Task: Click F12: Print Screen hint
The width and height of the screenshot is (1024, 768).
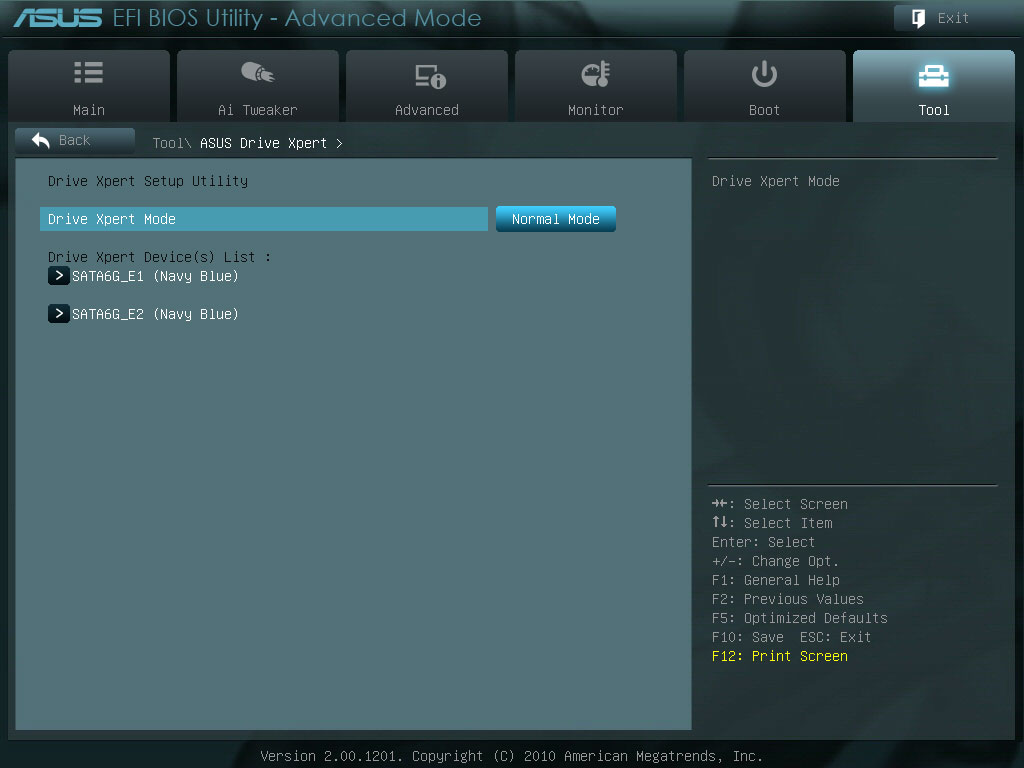Action: click(780, 656)
